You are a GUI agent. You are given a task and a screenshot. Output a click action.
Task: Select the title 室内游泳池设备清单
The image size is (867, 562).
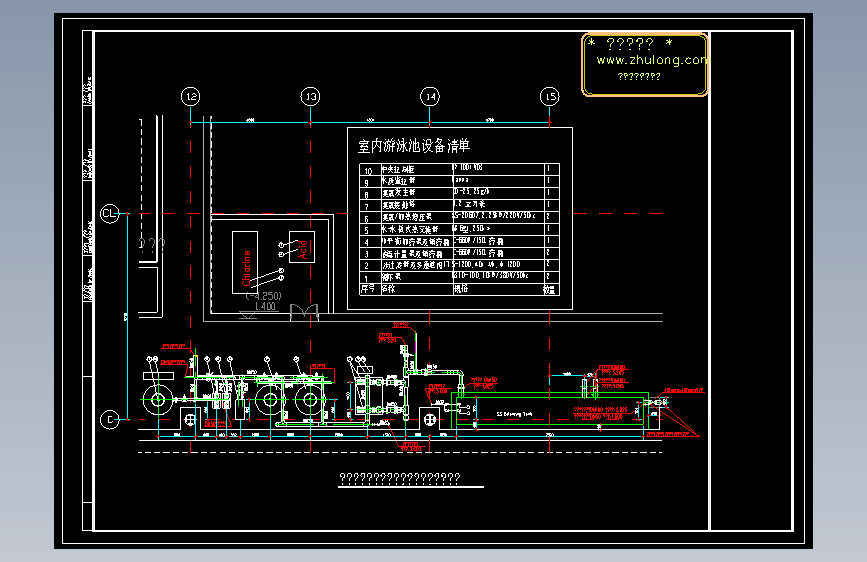[x=414, y=146]
